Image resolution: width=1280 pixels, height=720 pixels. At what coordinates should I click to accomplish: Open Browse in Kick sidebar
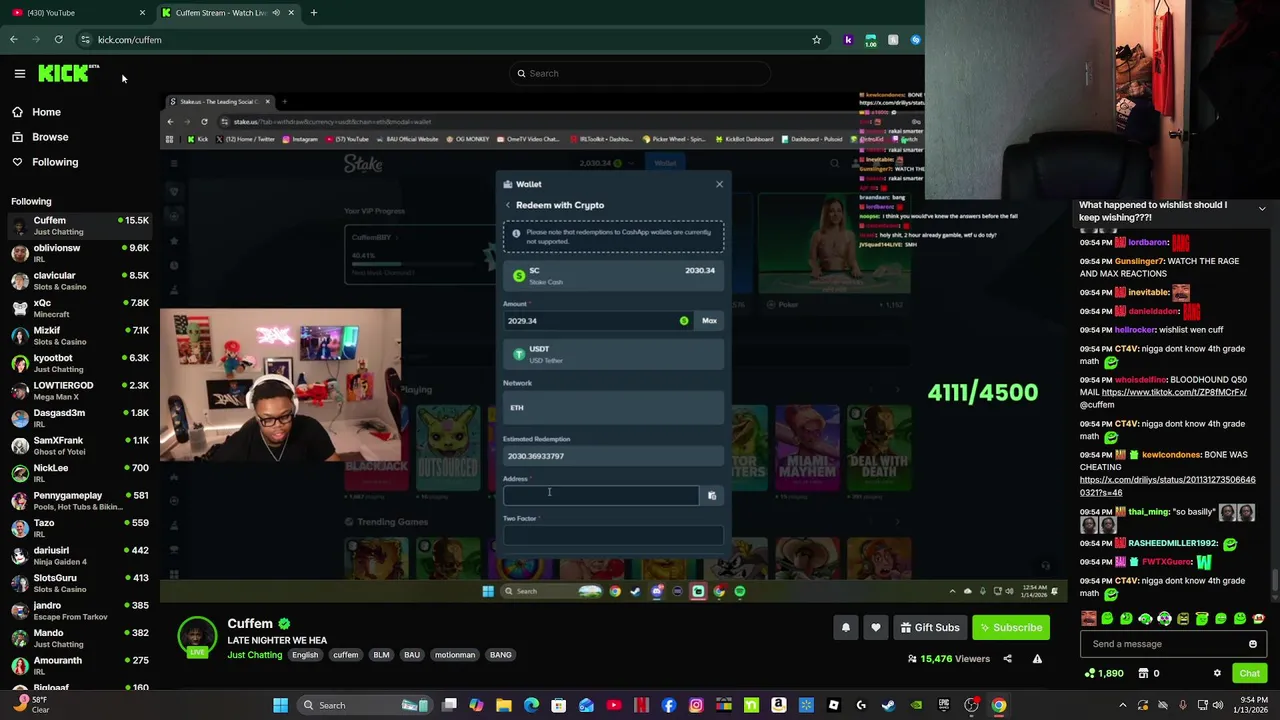[x=49, y=137]
